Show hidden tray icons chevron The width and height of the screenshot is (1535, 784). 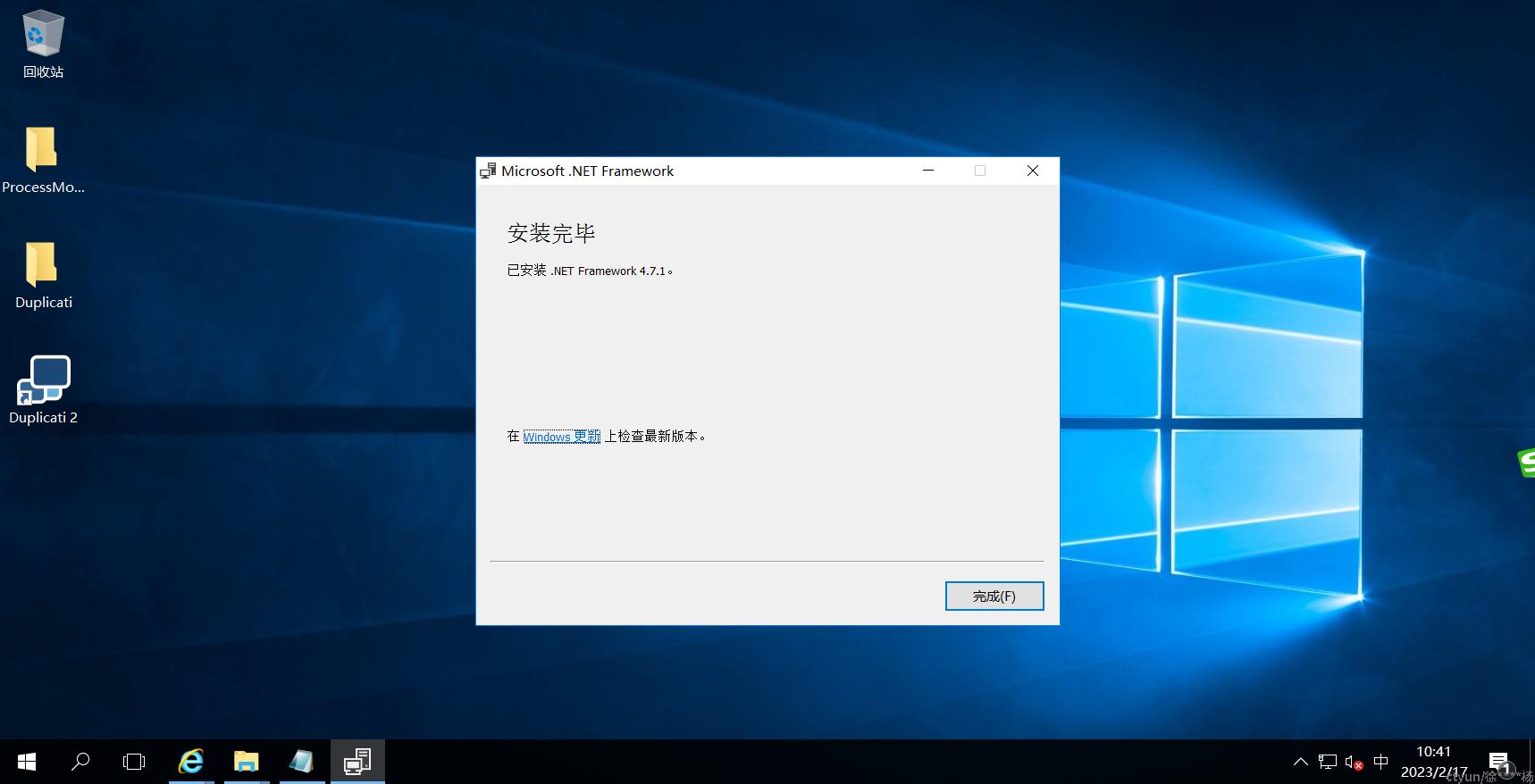[x=1301, y=762]
